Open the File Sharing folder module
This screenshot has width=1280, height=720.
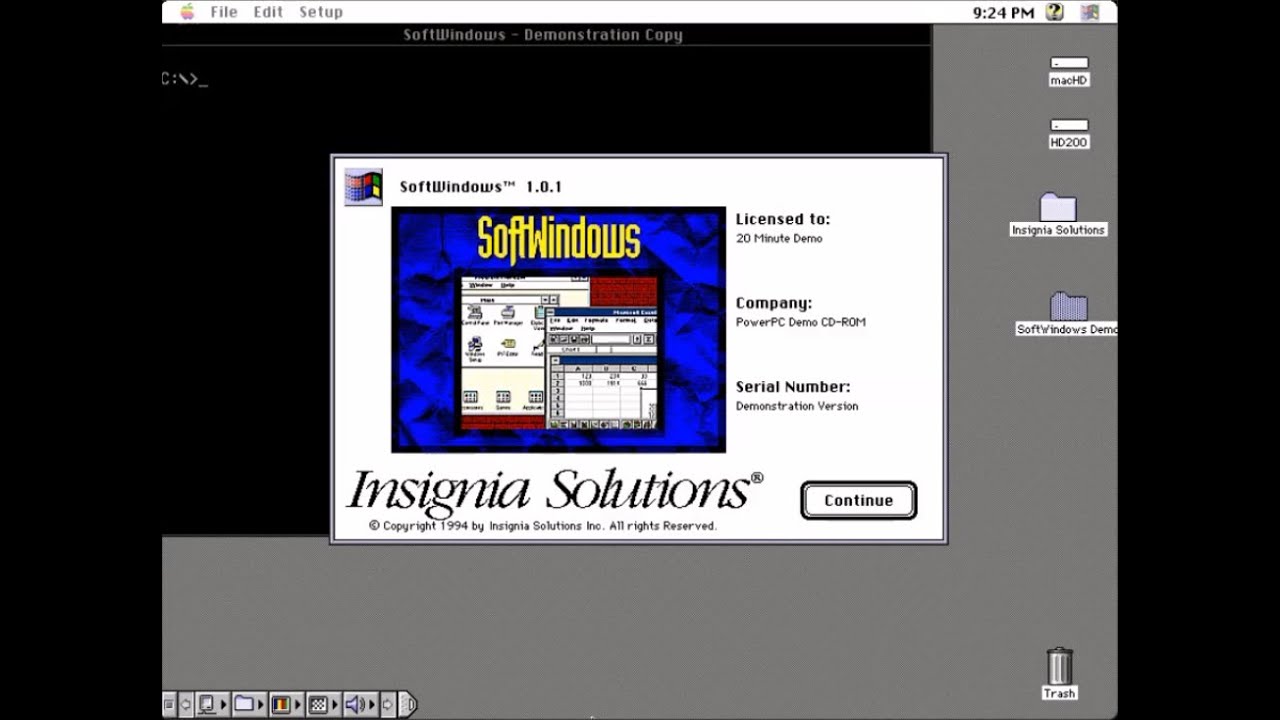click(x=249, y=704)
